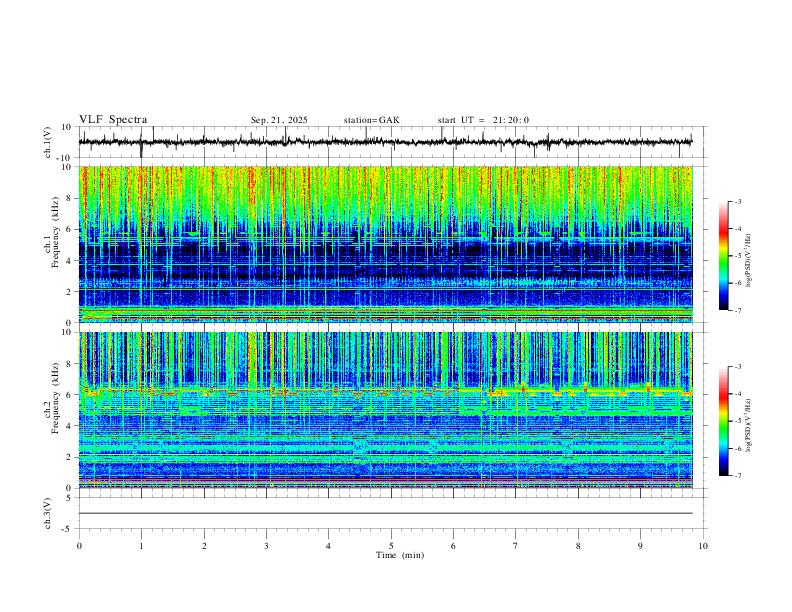Click the 'start UT = 21:20:0' label
This screenshot has width=792, height=612.
click(x=483, y=120)
